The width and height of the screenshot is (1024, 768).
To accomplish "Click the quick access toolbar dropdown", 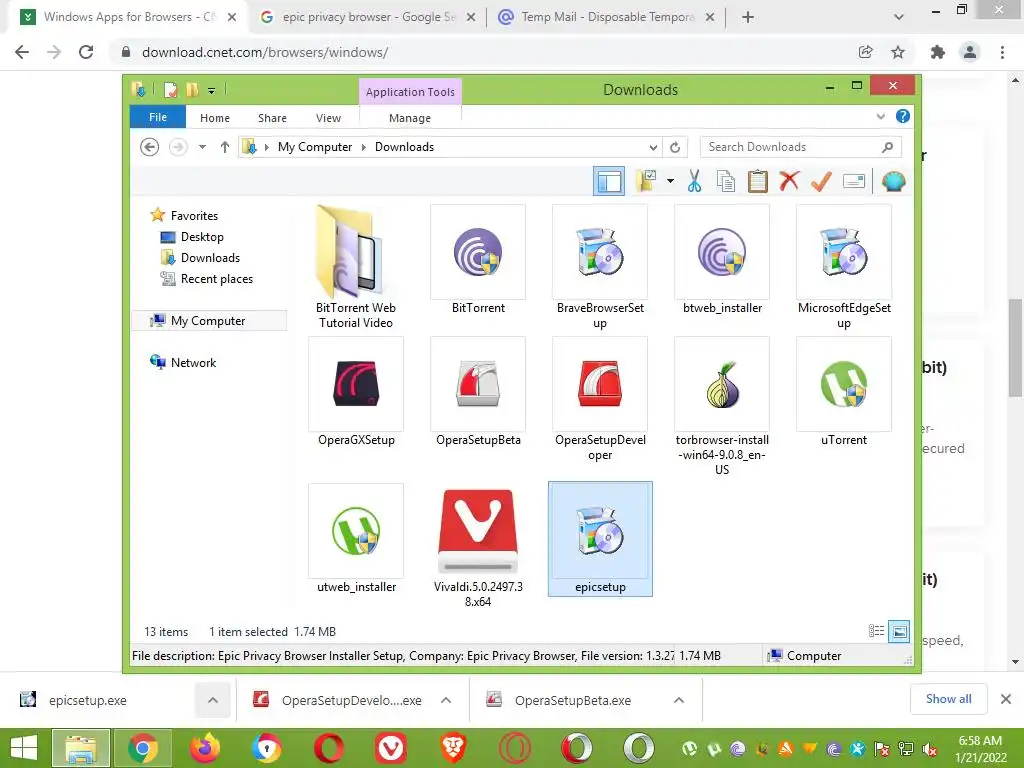I will (212, 90).
